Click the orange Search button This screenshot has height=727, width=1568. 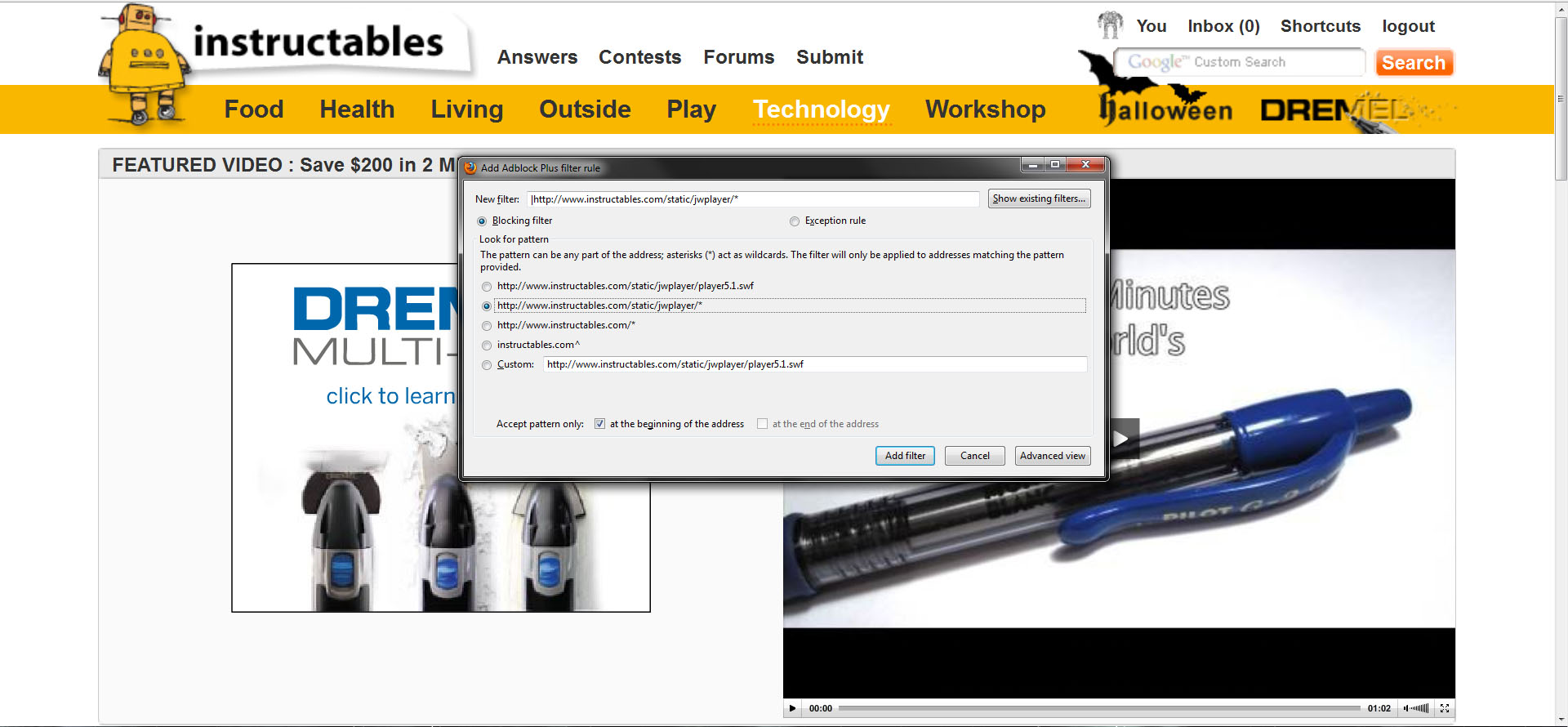tap(1414, 63)
